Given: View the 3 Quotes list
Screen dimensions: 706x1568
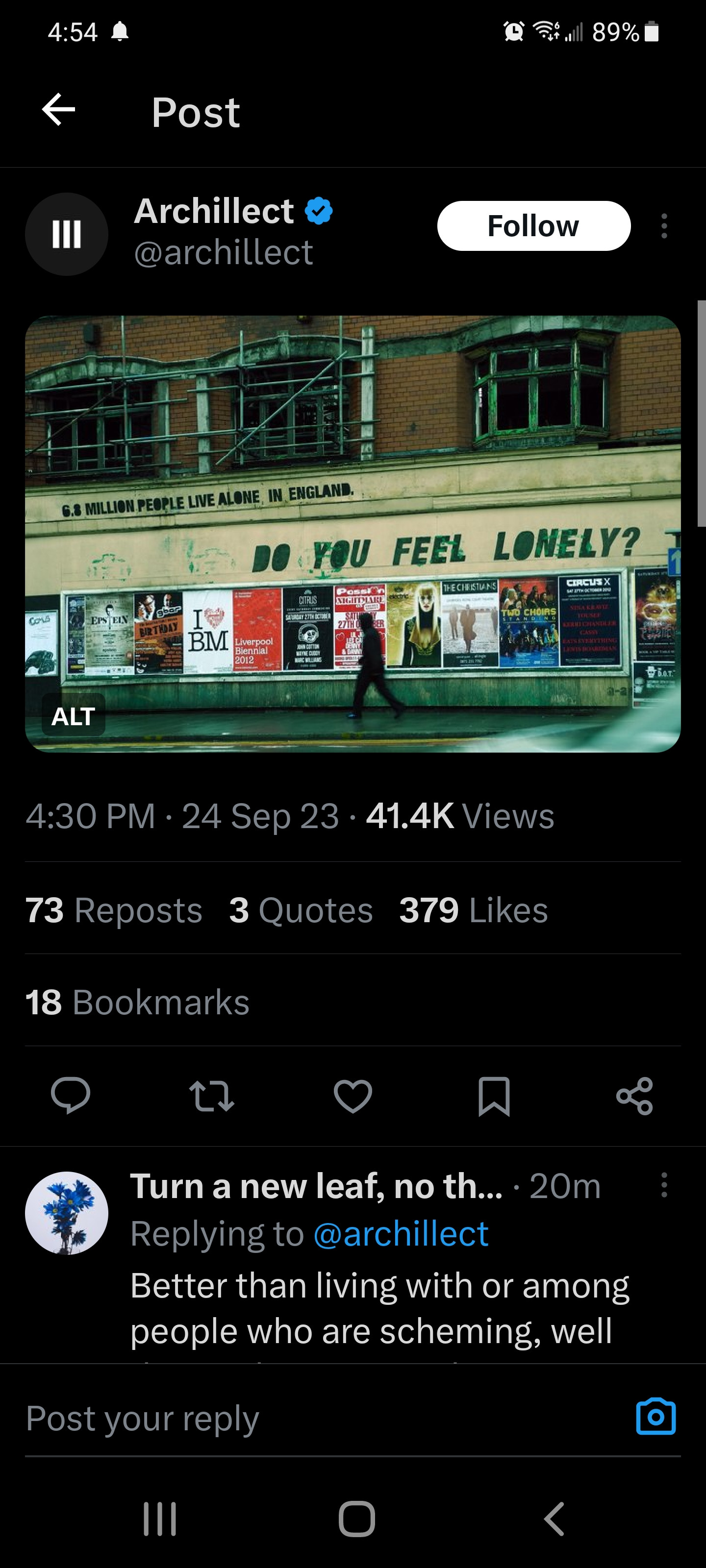Looking at the screenshot, I should [x=301, y=910].
